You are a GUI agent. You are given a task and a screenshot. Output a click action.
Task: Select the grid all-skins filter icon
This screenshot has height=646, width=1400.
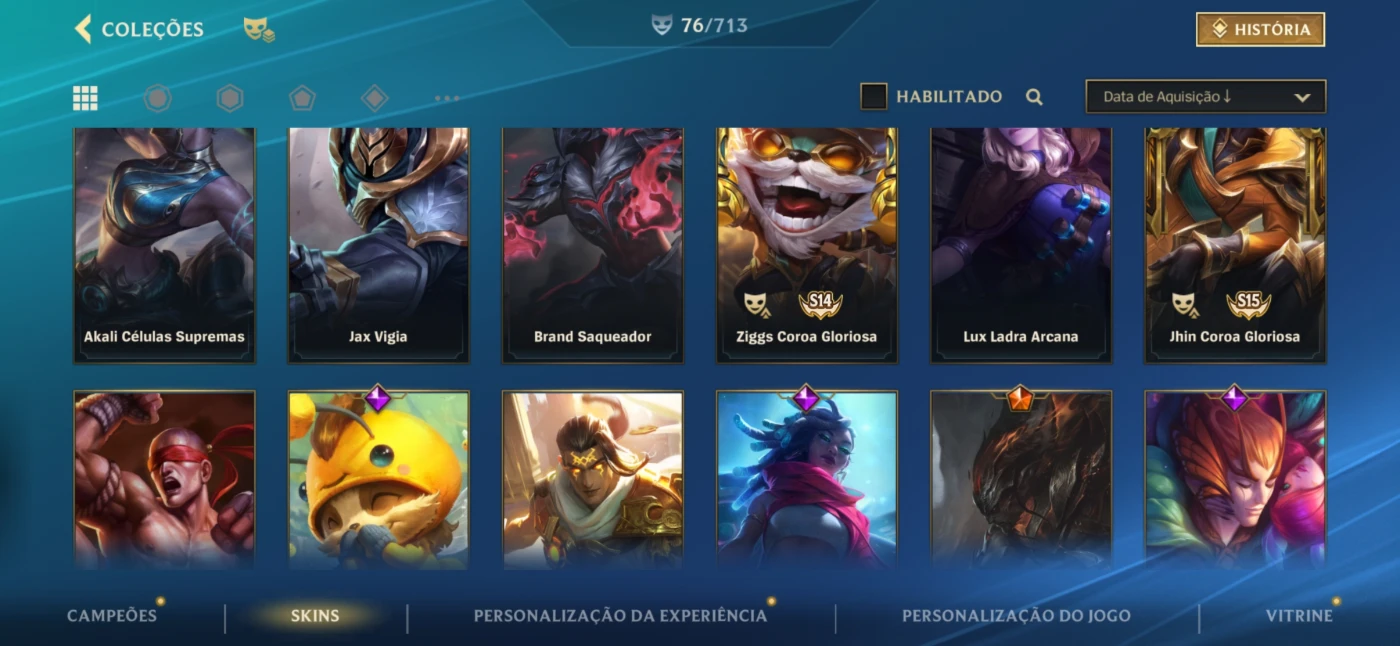point(85,98)
